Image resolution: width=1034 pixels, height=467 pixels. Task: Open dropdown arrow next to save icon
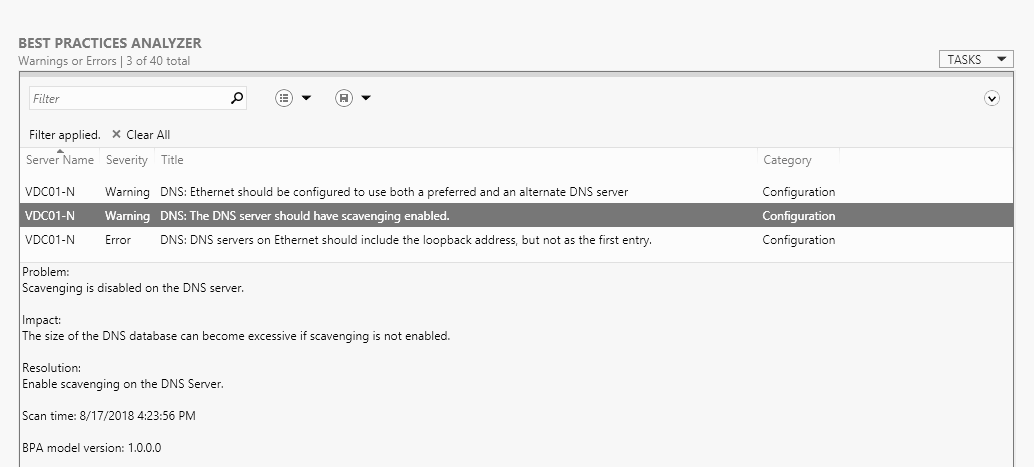pos(366,98)
